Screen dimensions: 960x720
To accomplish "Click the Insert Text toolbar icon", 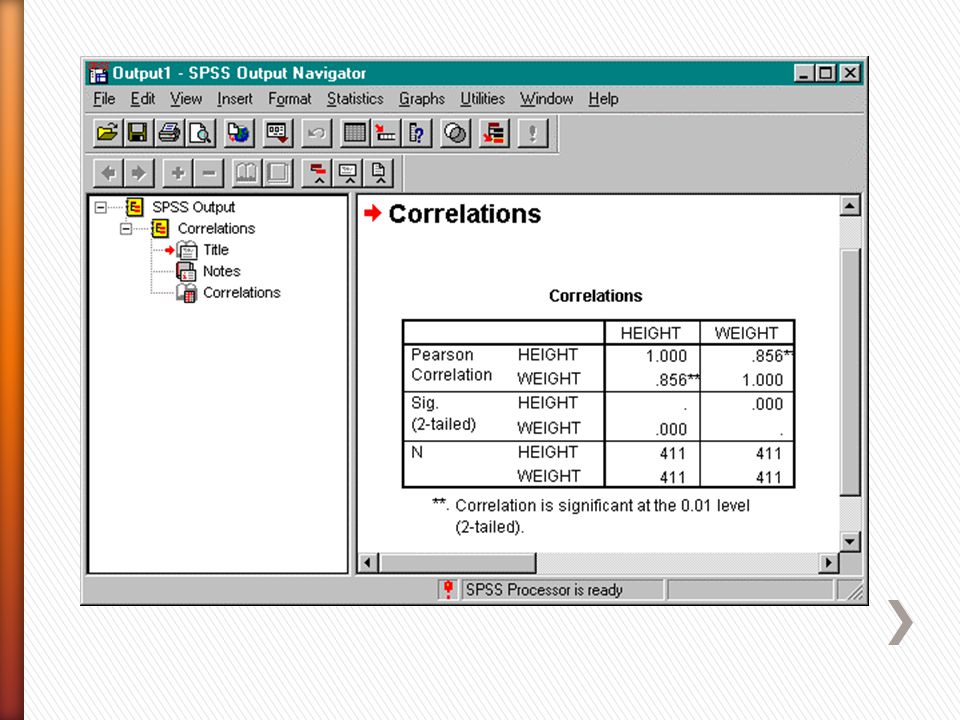I will [x=379, y=173].
